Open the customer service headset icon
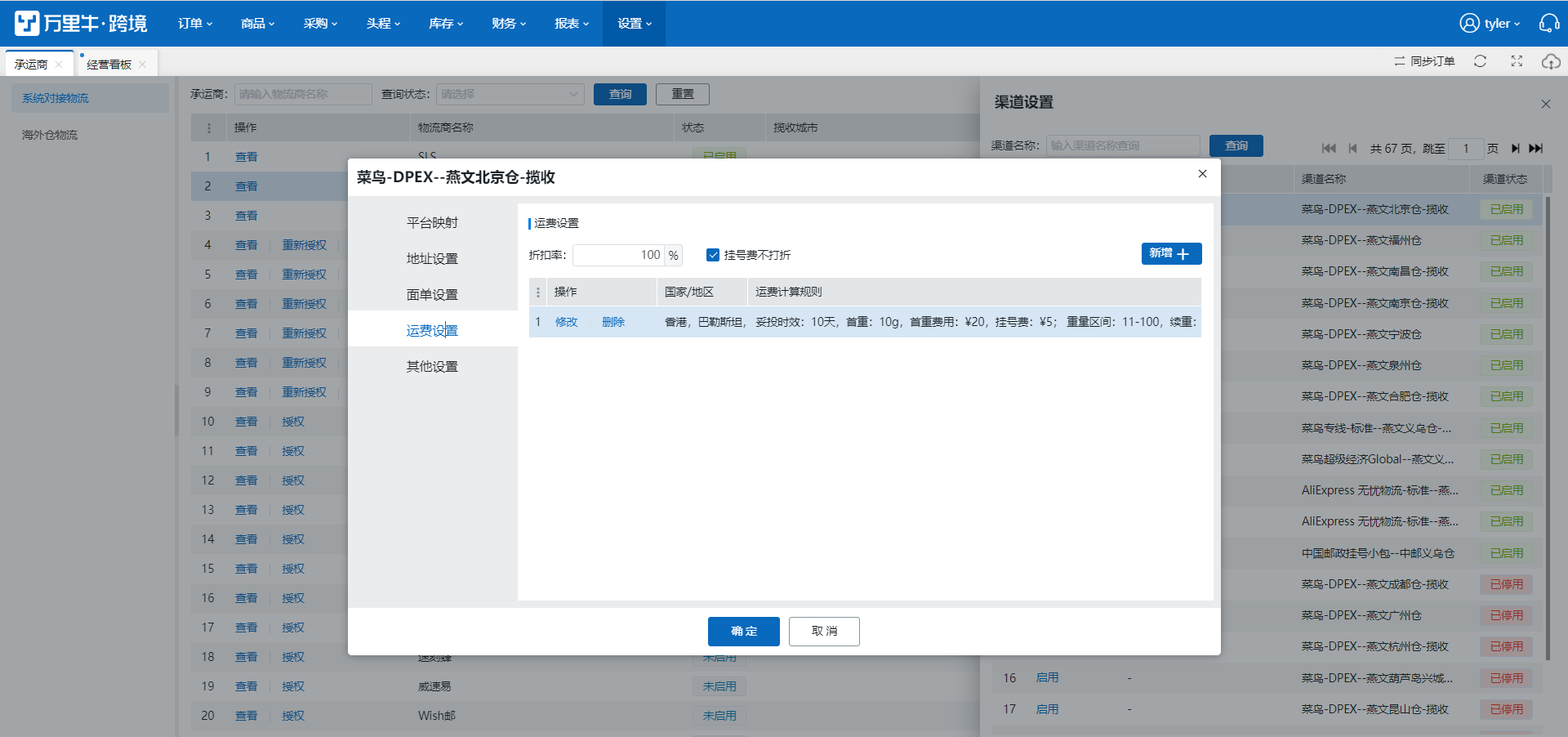This screenshot has height=737, width=1568. pos(1548,23)
